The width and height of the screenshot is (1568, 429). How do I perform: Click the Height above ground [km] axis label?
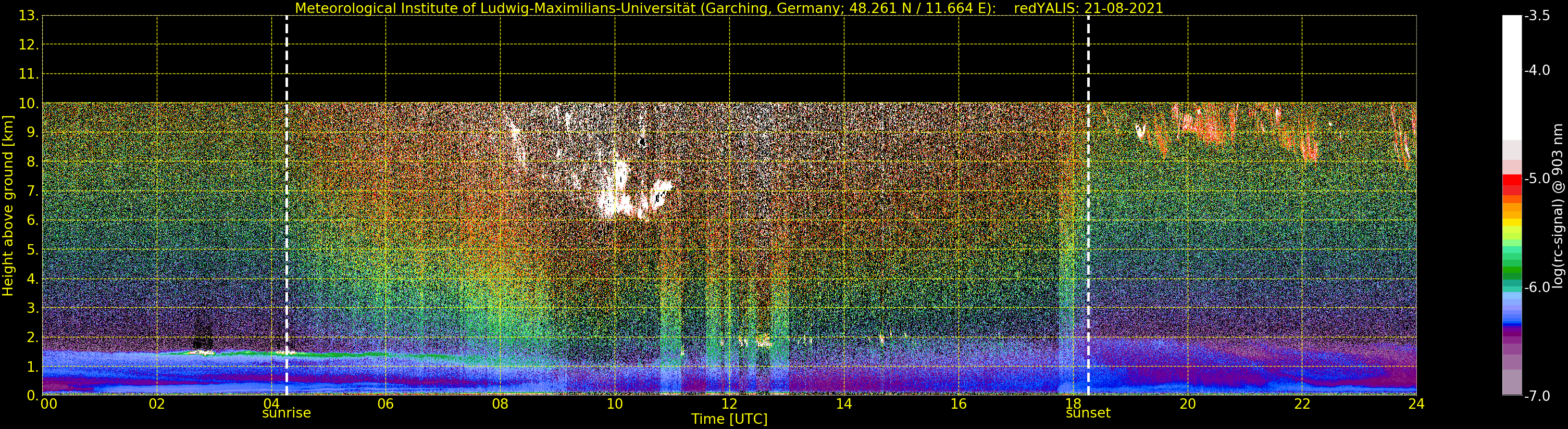point(8,206)
